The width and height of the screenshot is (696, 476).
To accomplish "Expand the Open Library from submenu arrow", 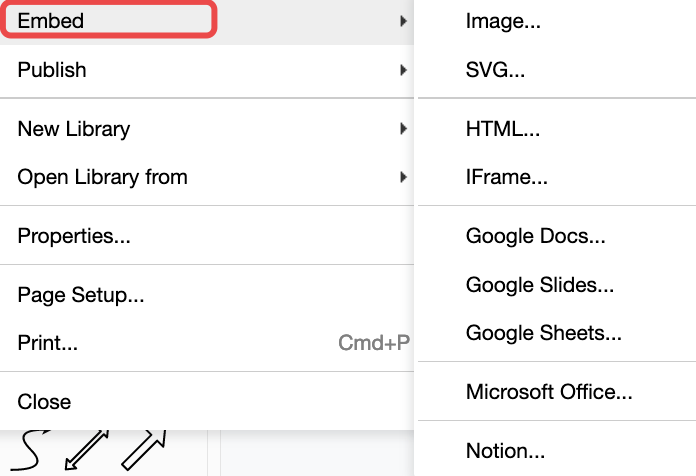I will point(403,177).
